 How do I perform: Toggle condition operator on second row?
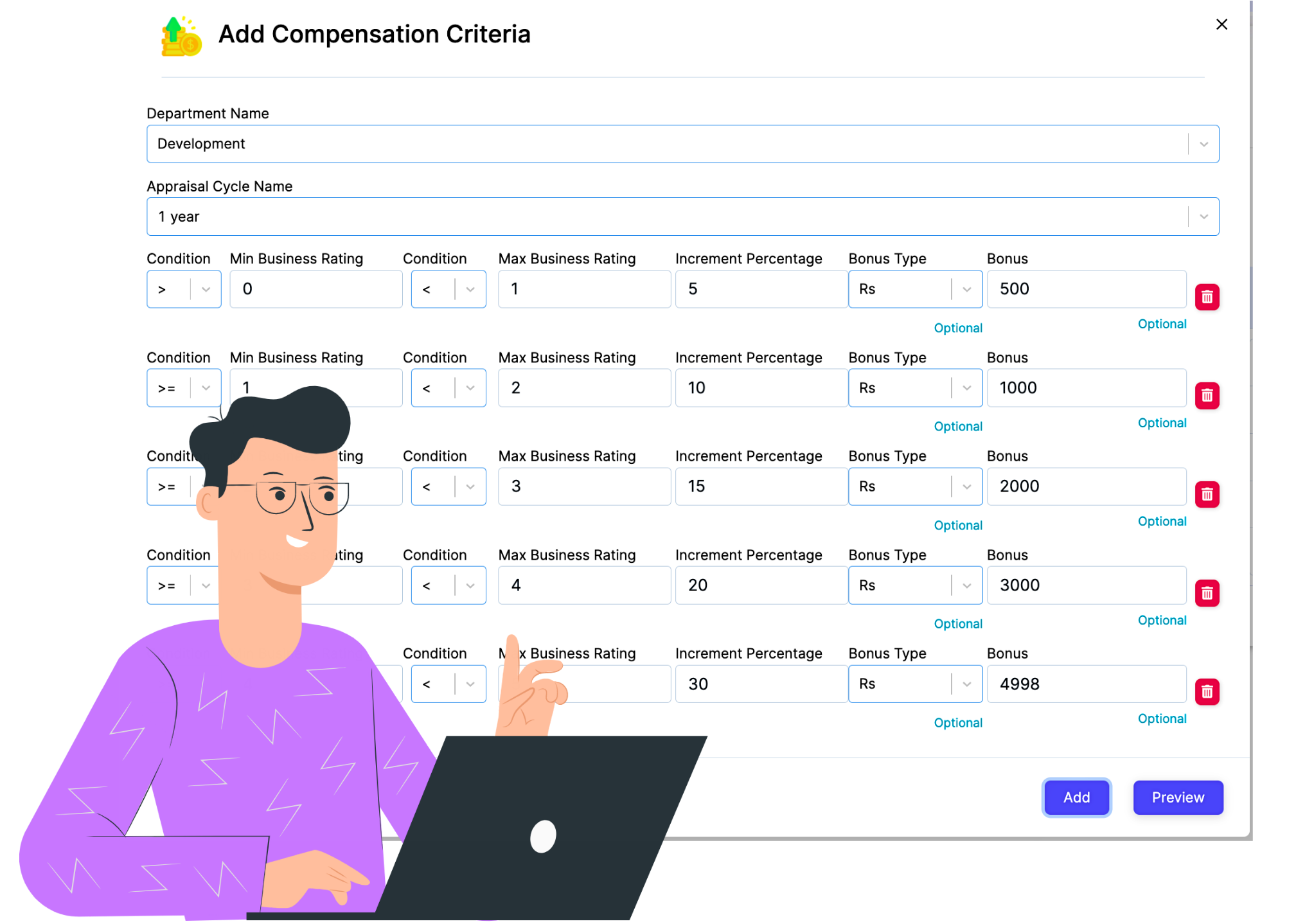click(206, 388)
